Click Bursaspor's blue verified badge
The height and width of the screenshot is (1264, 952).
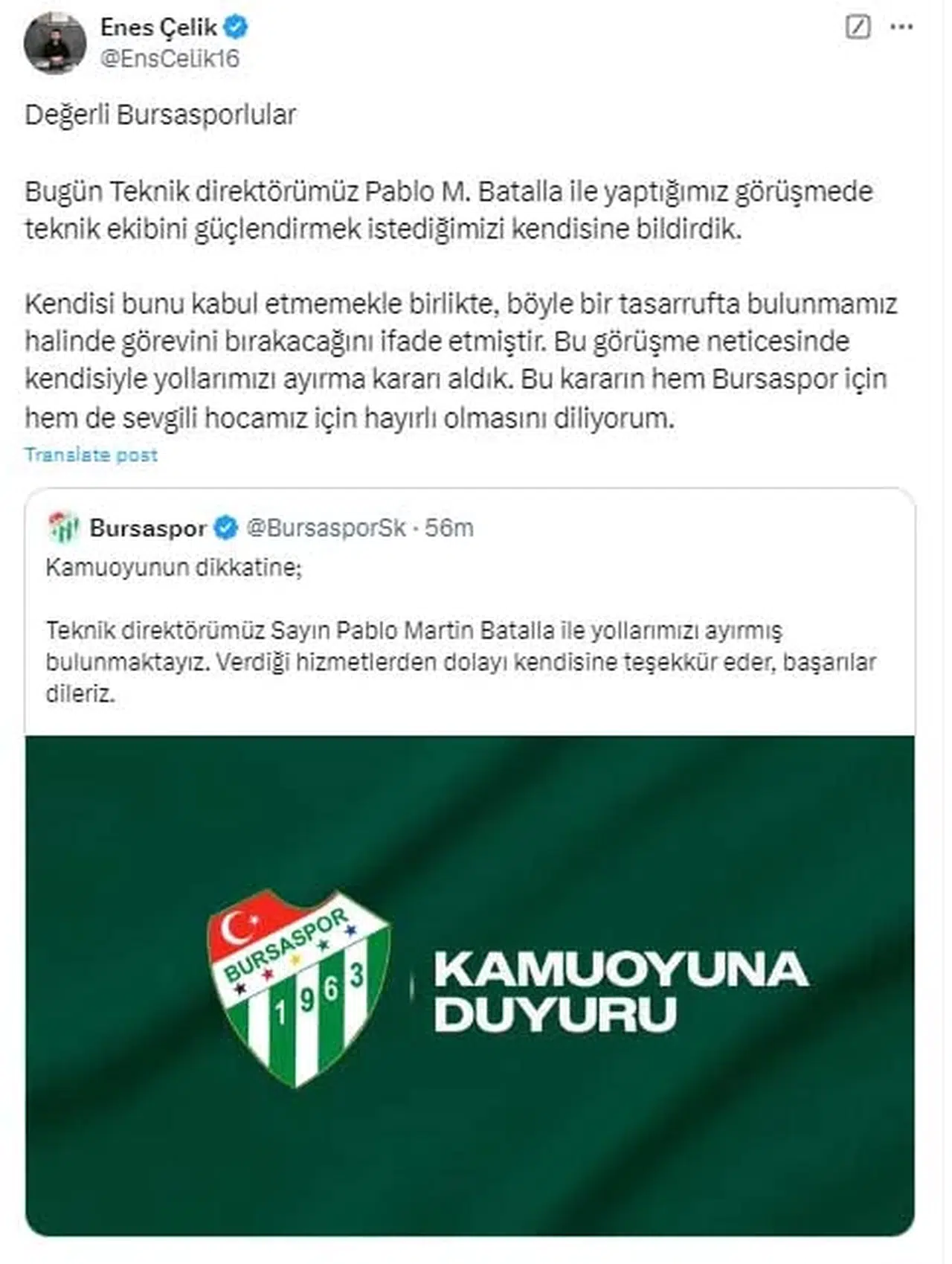coord(225,527)
